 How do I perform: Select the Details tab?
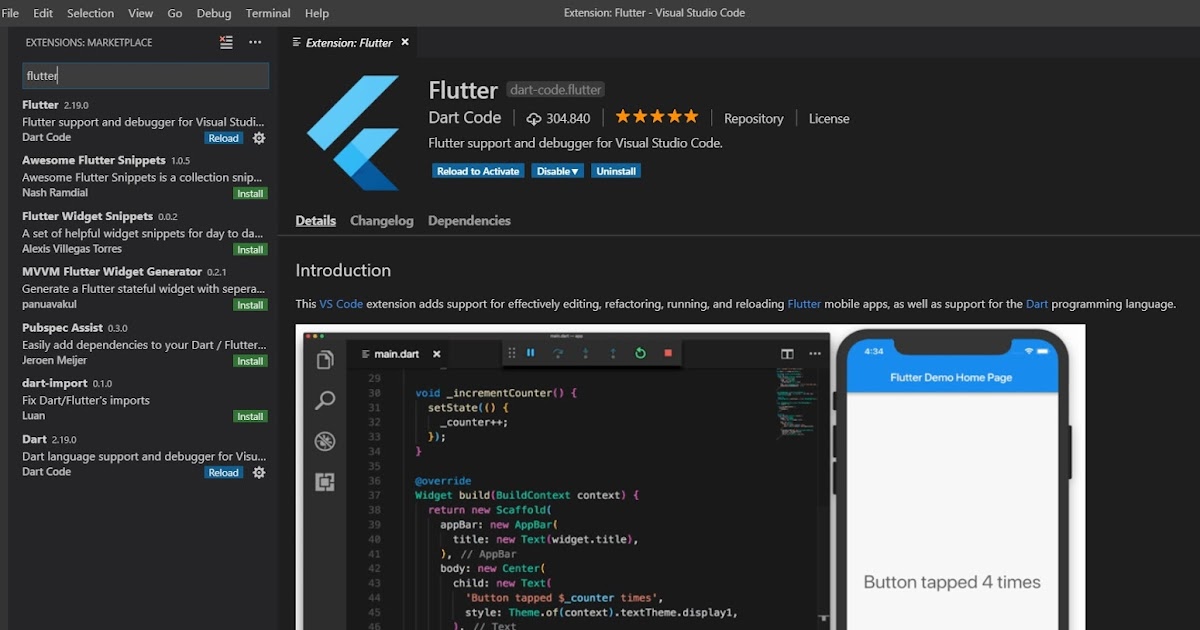315,220
